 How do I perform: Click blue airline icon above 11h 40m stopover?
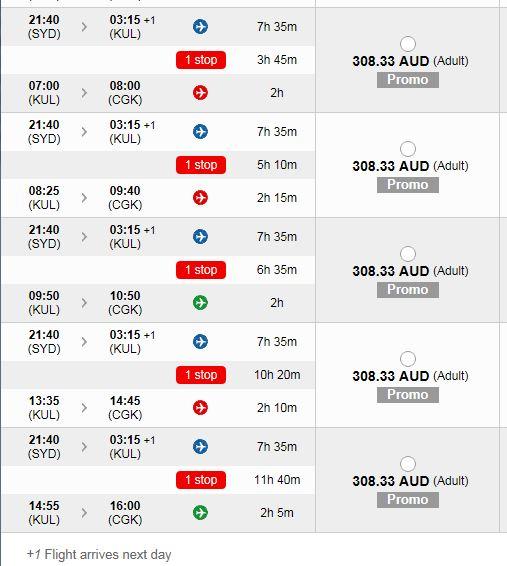pos(200,447)
